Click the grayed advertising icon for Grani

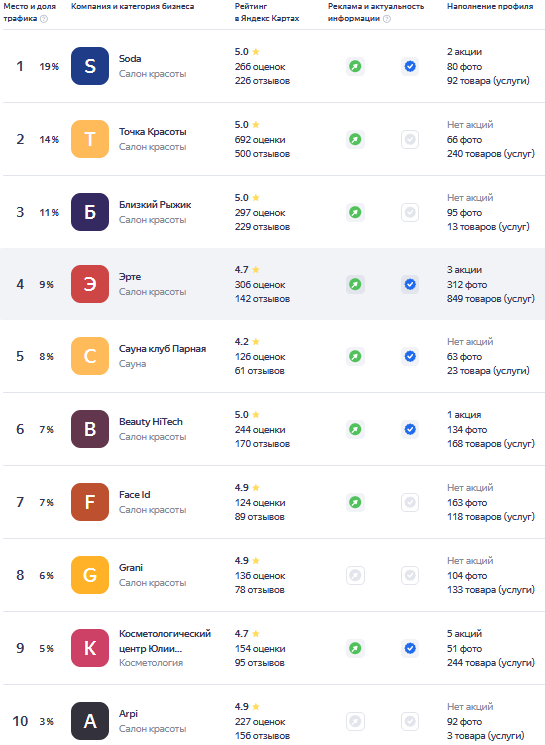pos(355,575)
